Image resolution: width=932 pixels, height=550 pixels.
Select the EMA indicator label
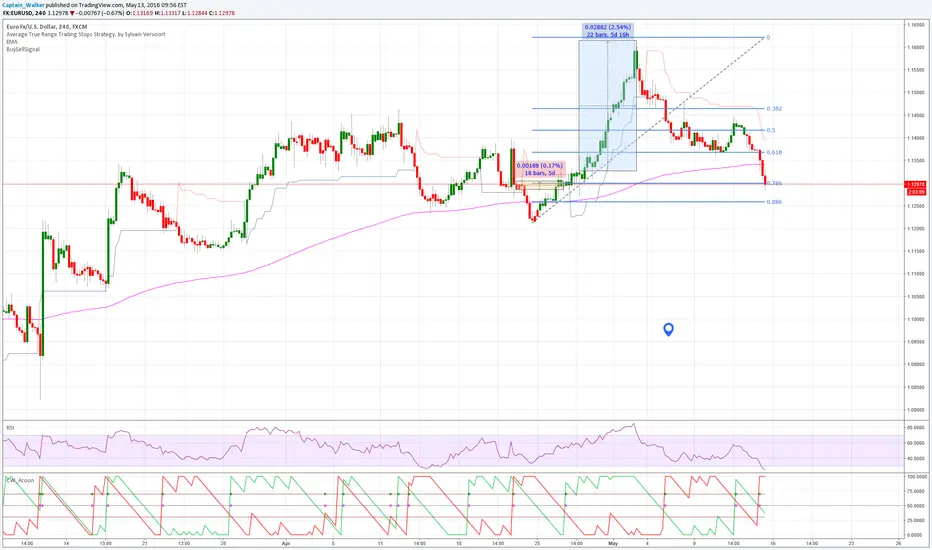(x=12, y=42)
